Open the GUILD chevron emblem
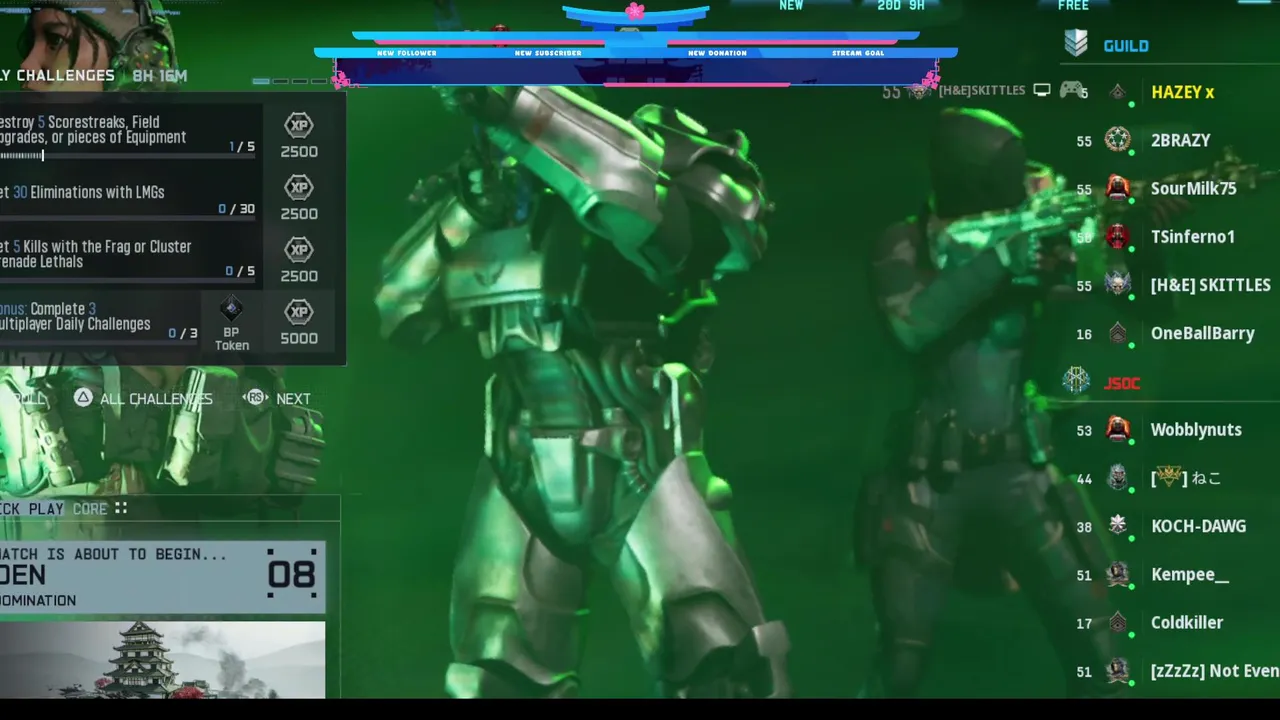Image resolution: width=1280 pixels, height=720 pixels. tap(1076, 43)
